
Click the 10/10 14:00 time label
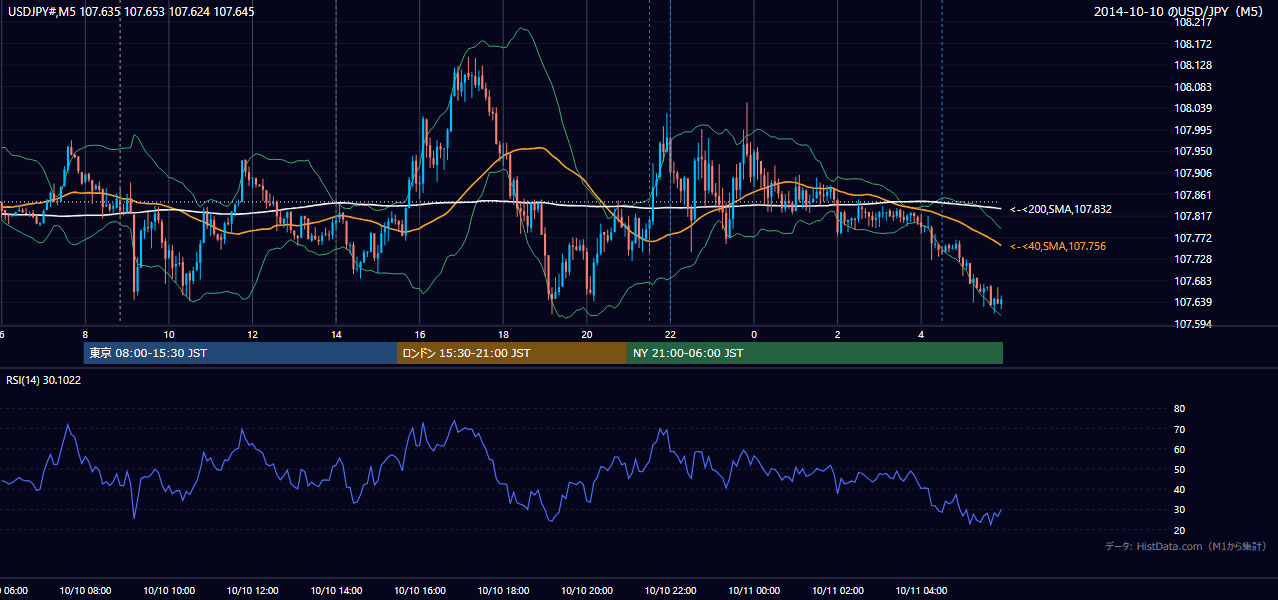click(336, 591)
